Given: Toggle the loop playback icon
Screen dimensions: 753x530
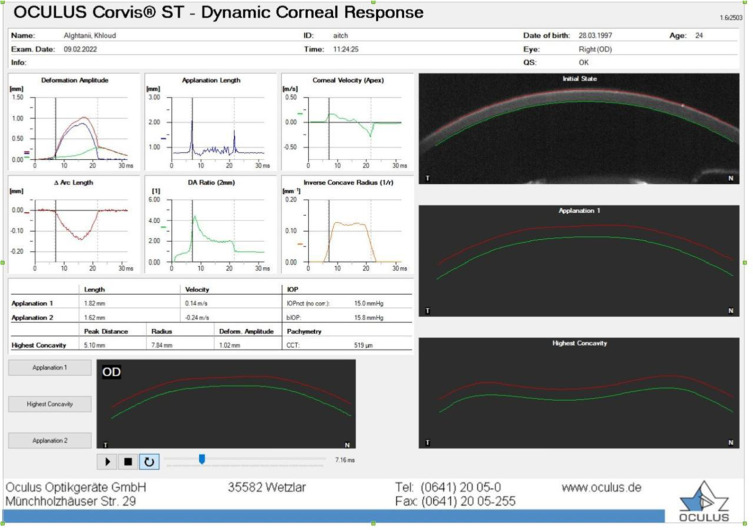Looking at the screenshot, I should 149,462.
